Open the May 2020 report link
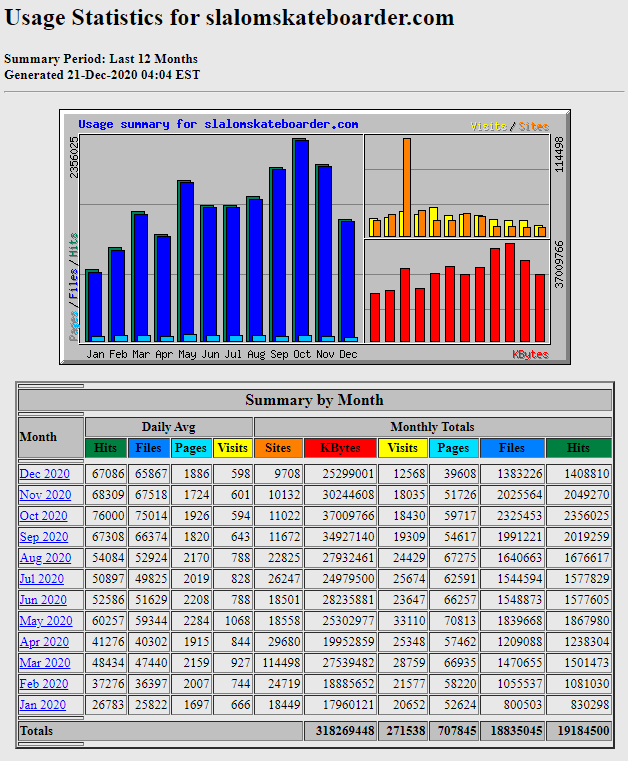The height and width of the screenshot is (761, 628). [x=45, y=621]
